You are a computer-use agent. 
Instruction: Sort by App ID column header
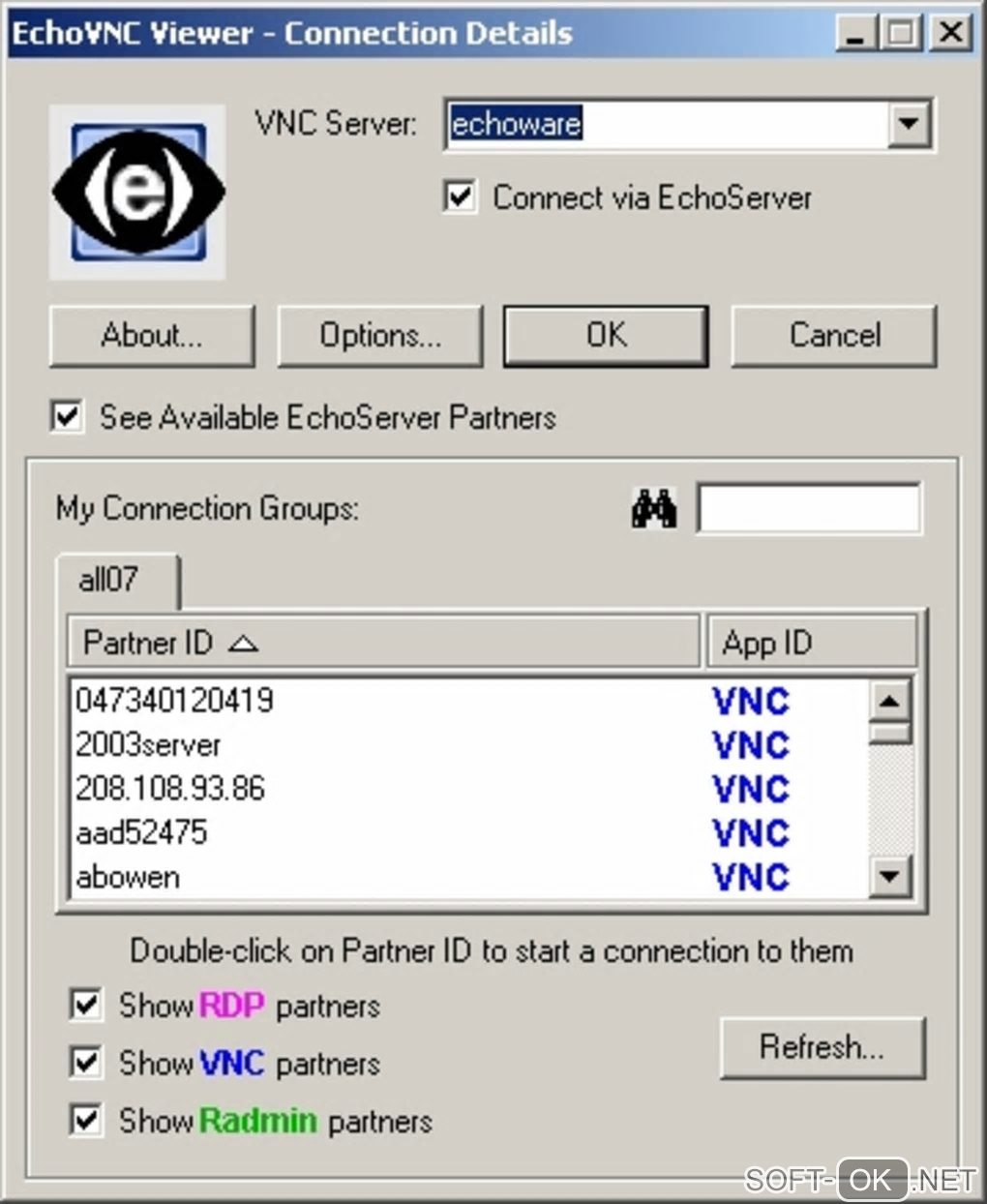tap(812, 642)
